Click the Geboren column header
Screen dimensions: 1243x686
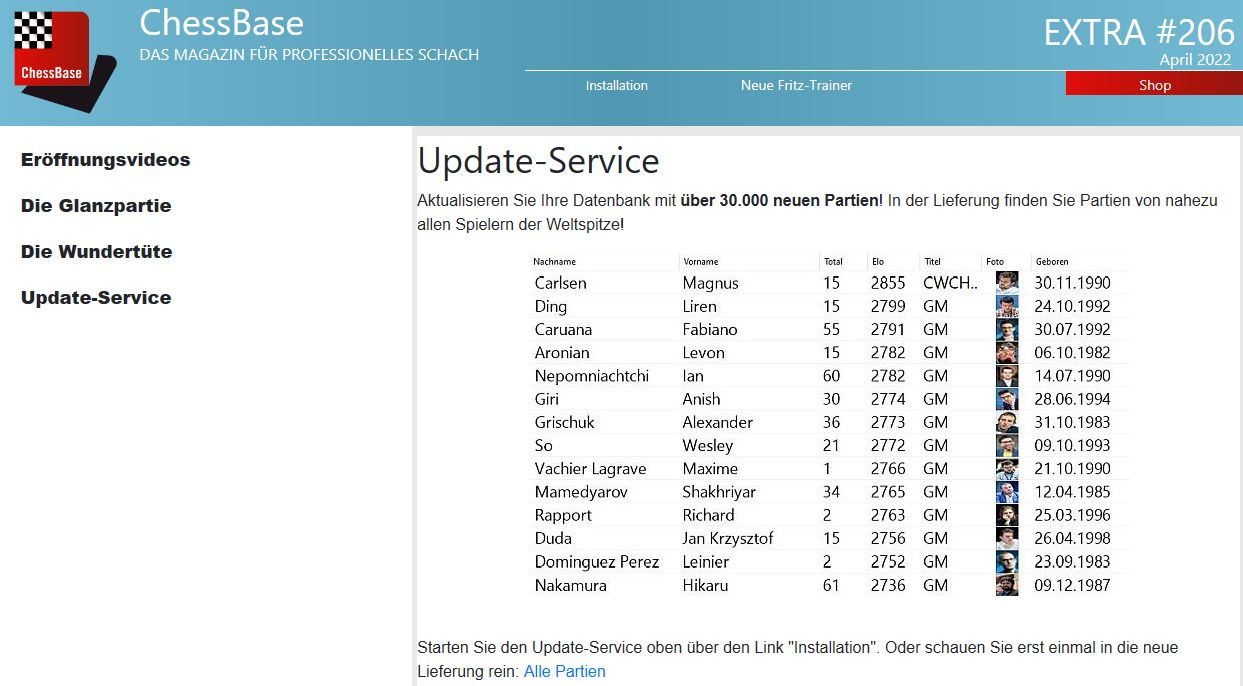point(1052,262)
